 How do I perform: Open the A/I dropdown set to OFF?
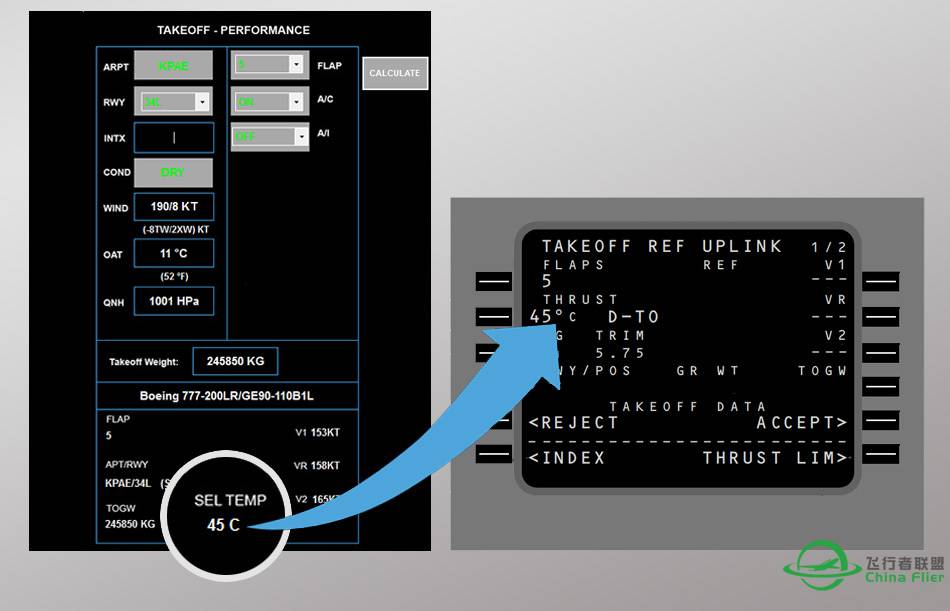pyautogui.click(x=269, y=136)
